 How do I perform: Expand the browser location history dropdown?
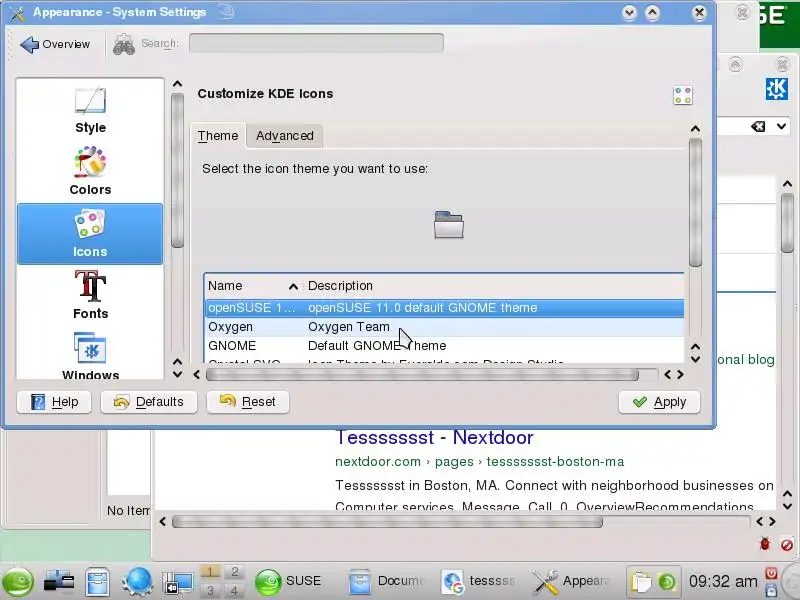click(x=782, y=126)
